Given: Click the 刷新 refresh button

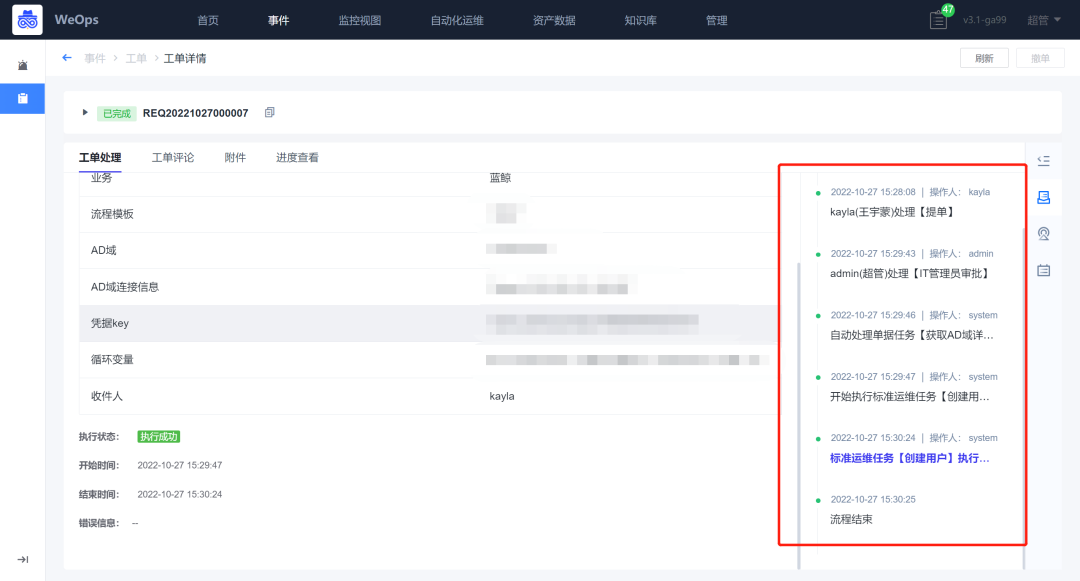Looking at the screenshot, I should [984, 57].
